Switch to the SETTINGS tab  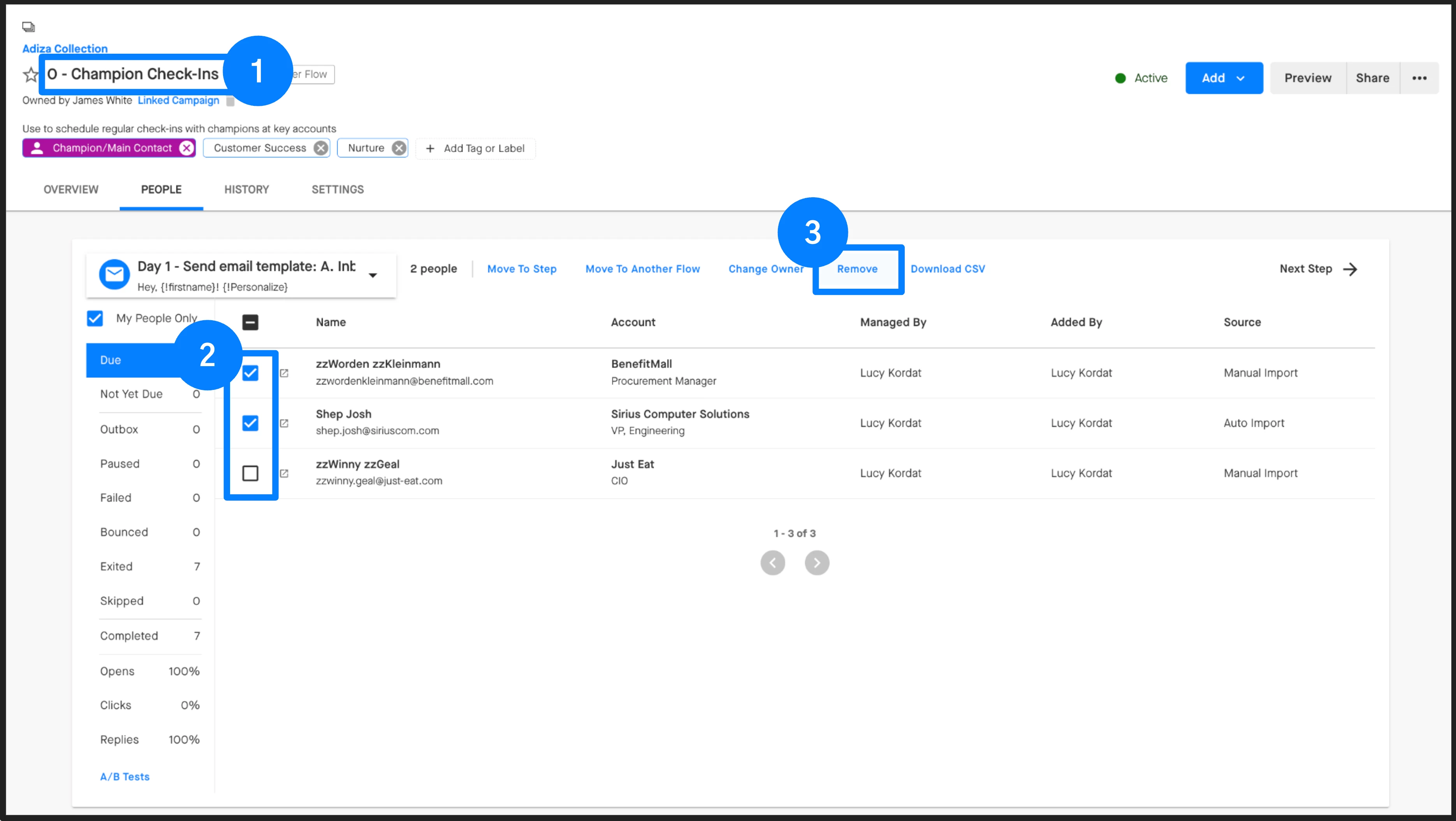tap(338, 189)
